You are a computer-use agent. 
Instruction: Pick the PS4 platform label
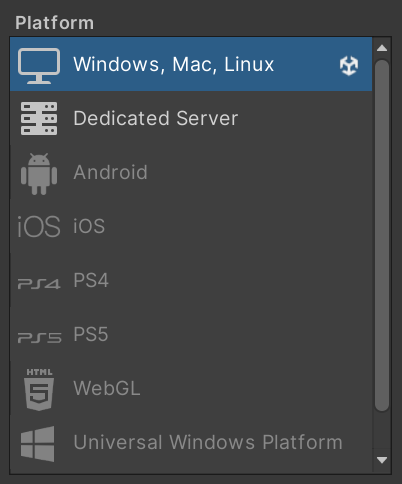[91, 280]
